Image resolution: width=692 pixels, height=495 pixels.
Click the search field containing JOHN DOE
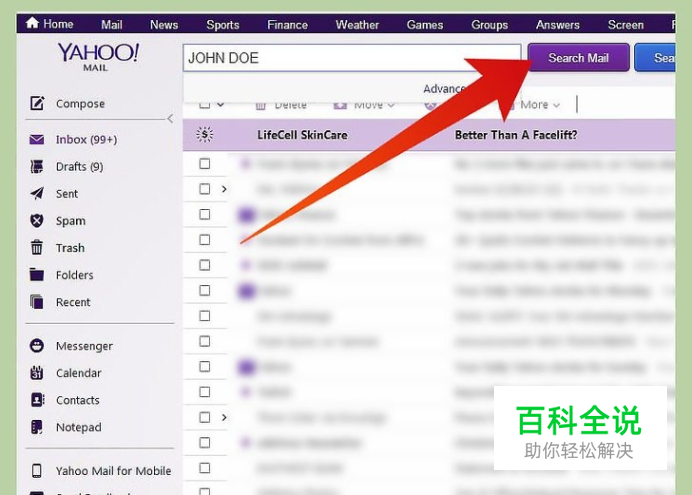(x=352, y=58)
